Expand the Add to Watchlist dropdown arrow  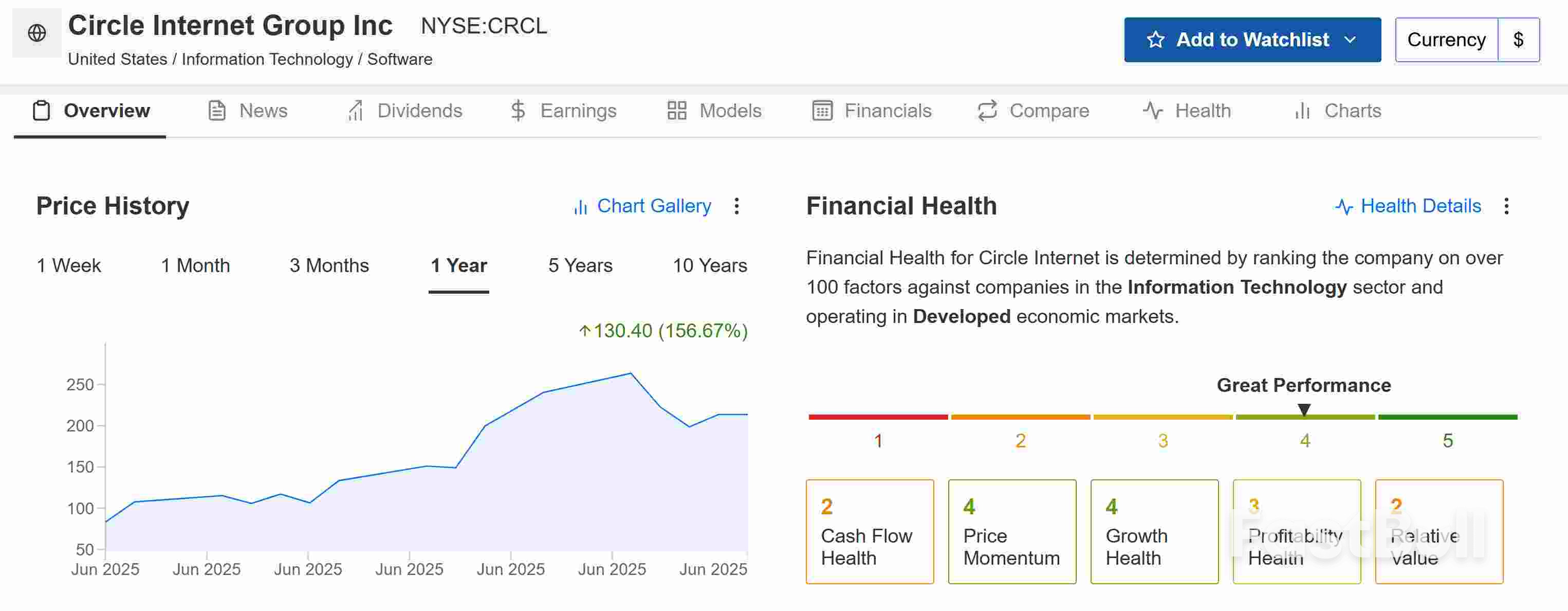coord(1350,40)
